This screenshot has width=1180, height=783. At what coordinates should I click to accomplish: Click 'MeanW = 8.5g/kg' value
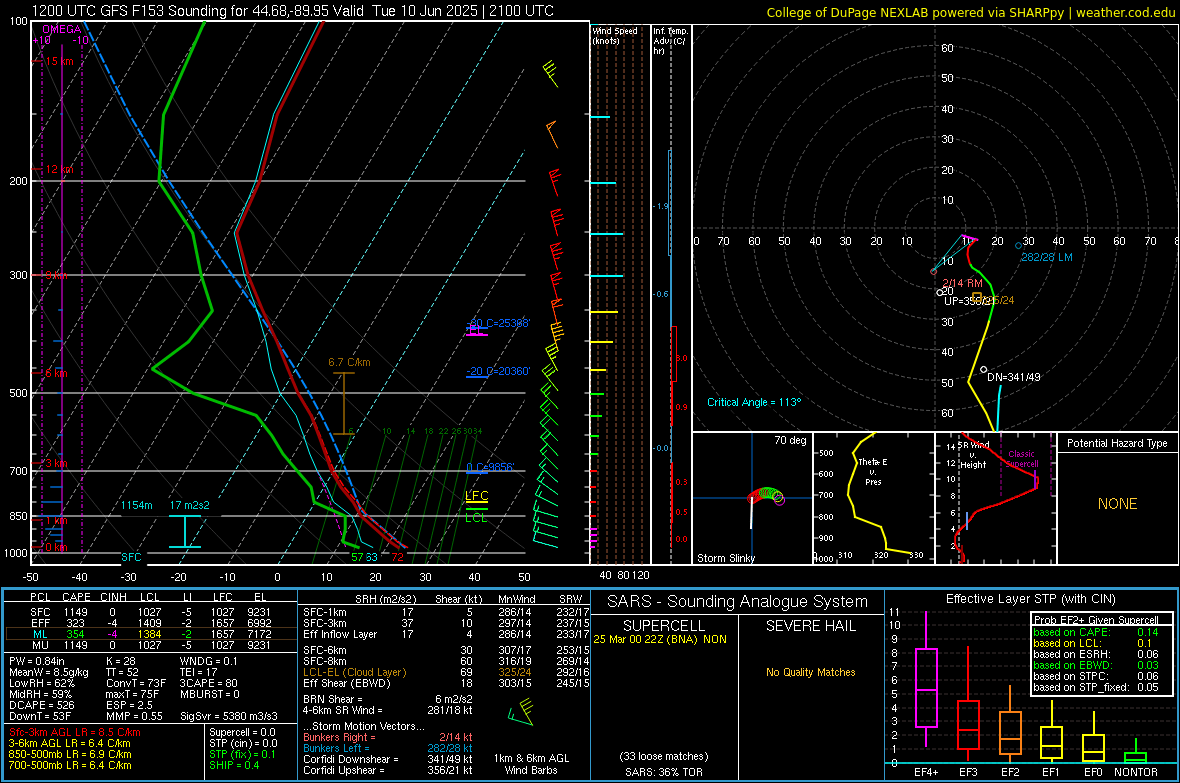coord(49,672)
